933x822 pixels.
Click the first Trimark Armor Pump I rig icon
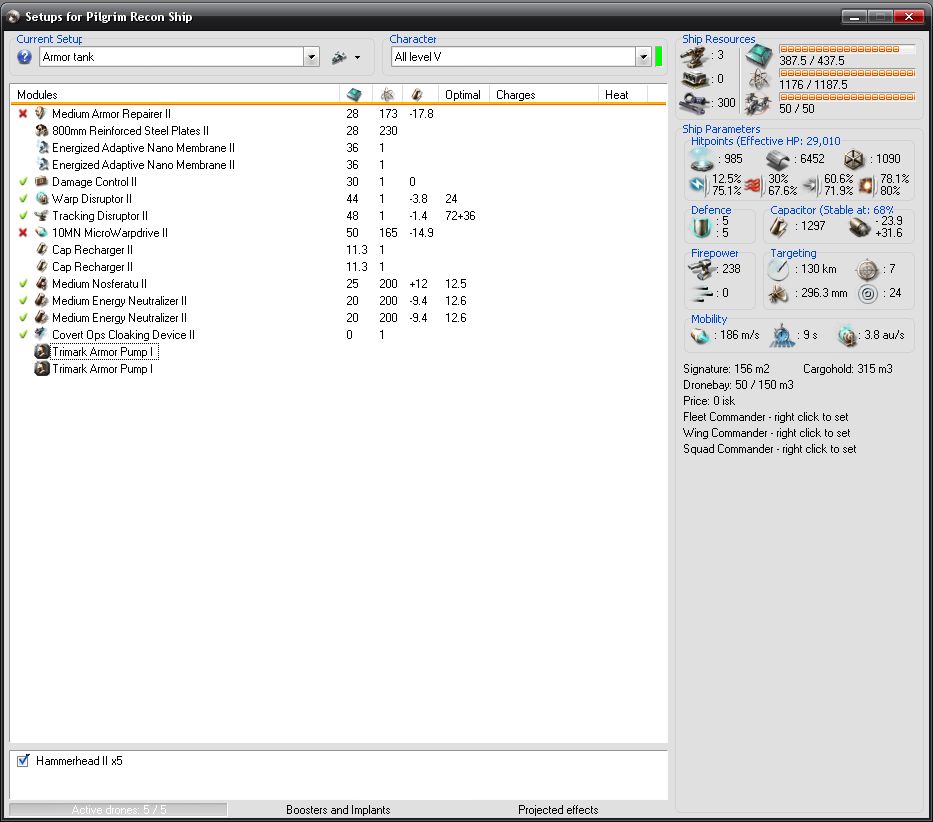click(42, 352)
